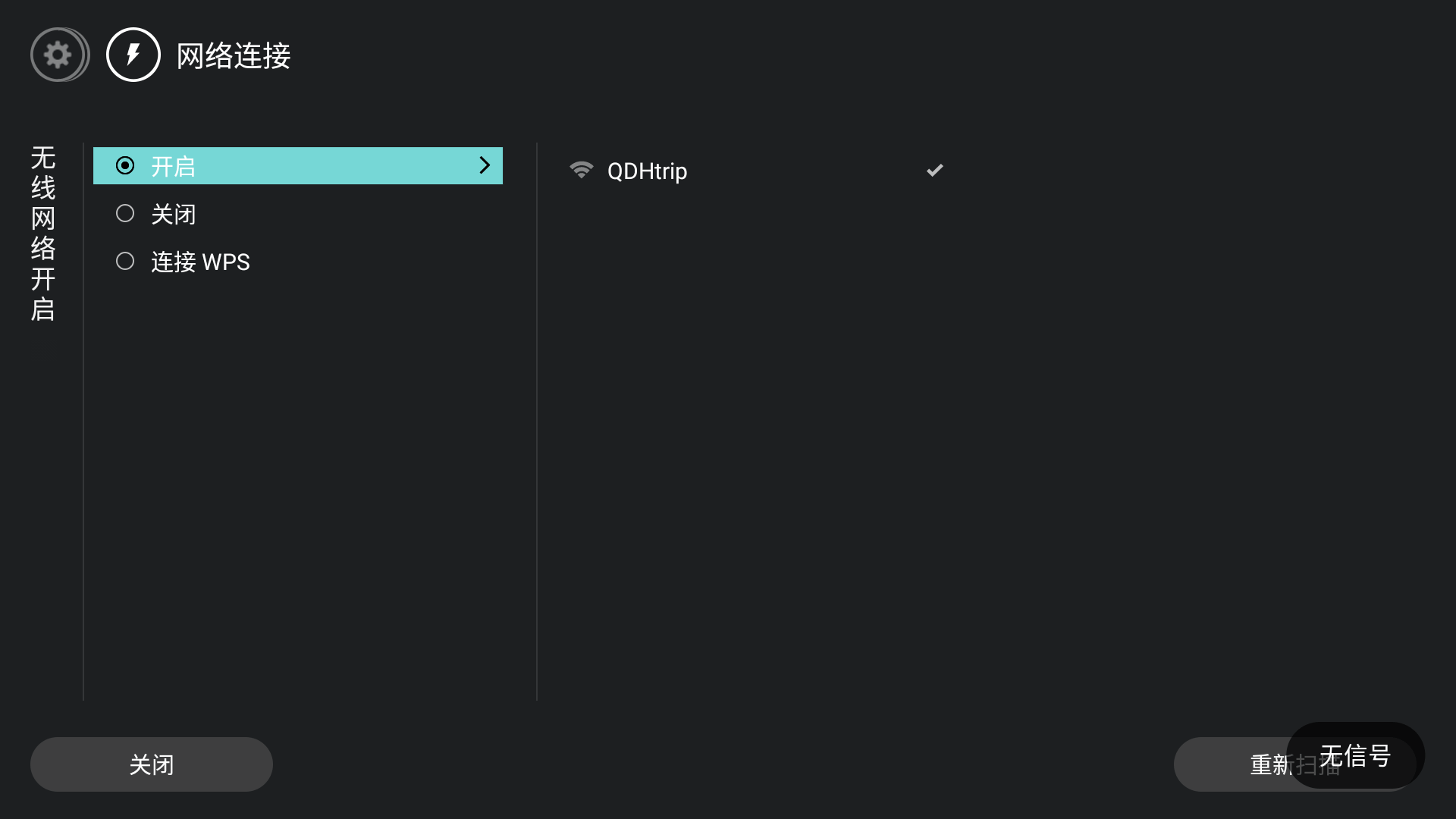Click the 网络连接 page title

pos(234,55)
